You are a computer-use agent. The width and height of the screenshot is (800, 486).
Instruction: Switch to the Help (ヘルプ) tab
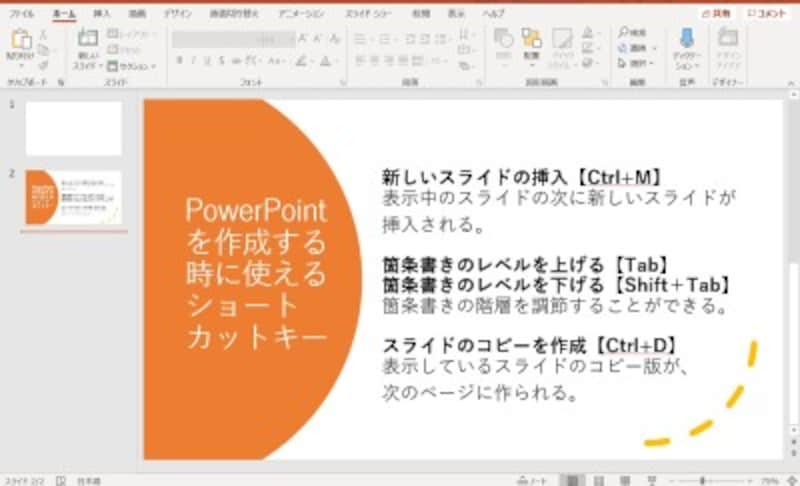[493, 14]
